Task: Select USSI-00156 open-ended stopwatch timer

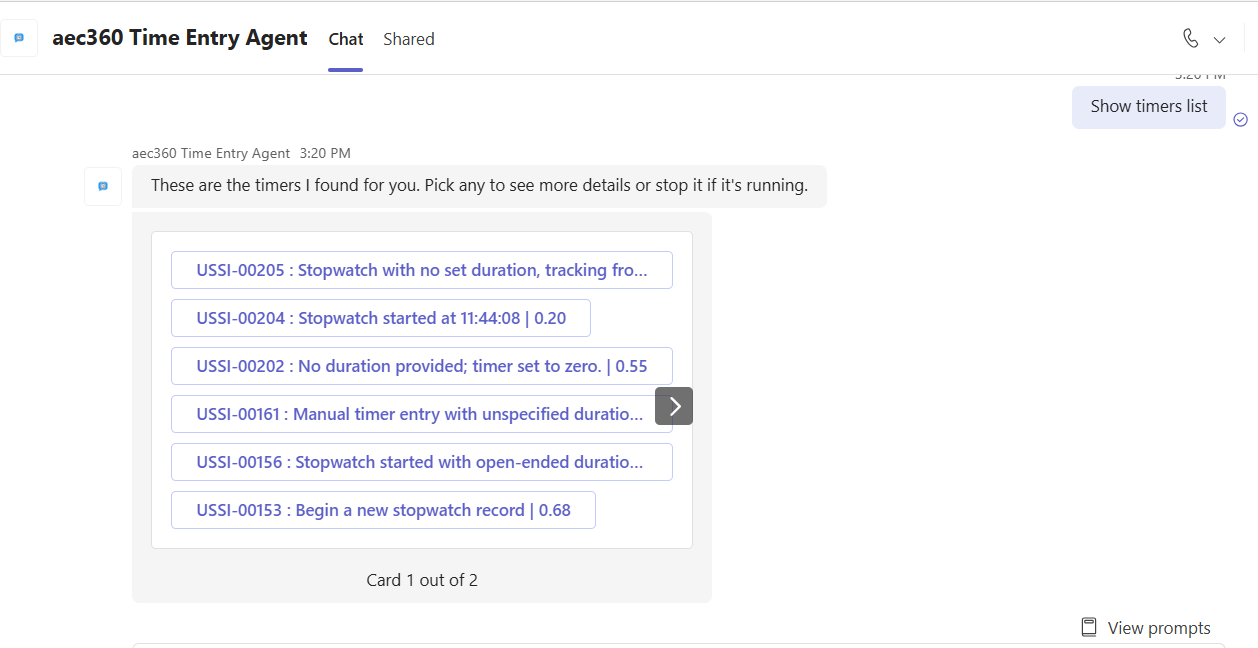Action: point(421,462)
